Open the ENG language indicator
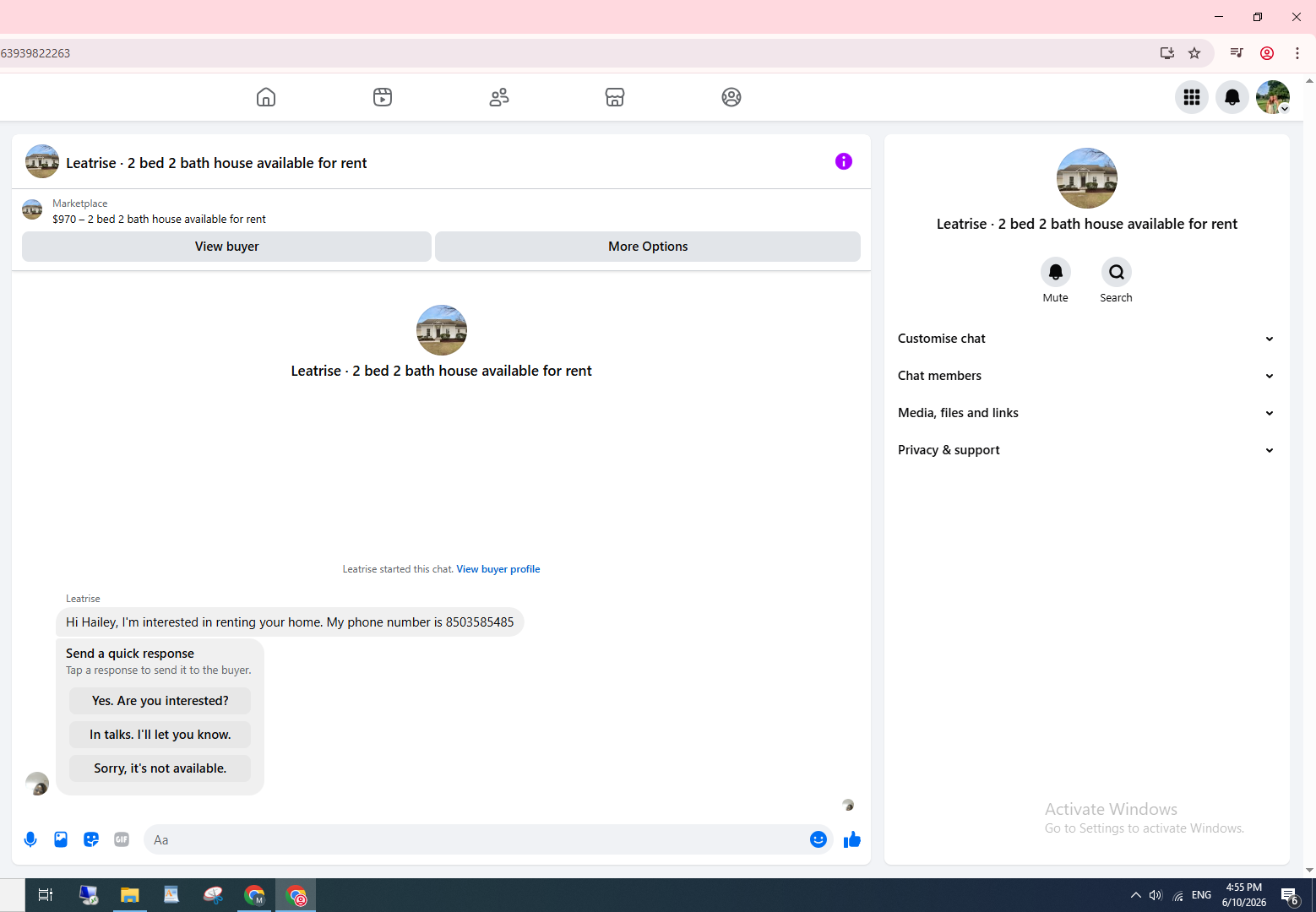This screenshot has height=912, width=1316. click(x=1201, y=895)
